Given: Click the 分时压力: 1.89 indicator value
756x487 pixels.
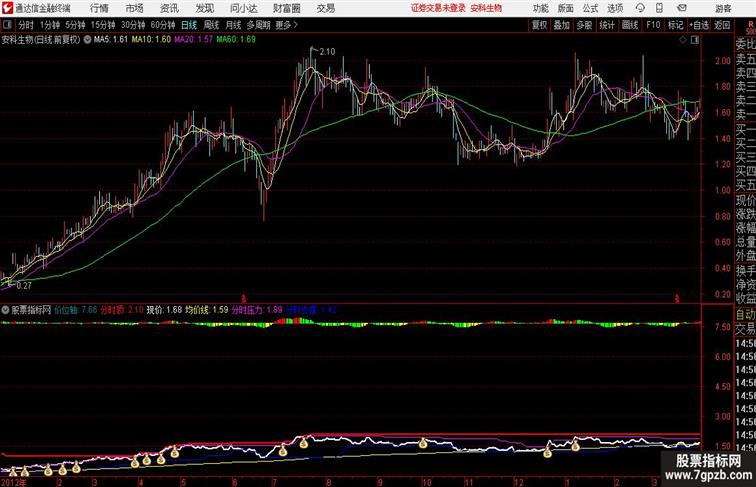Looking at the screenshot, I should click(x=257, y=310).
